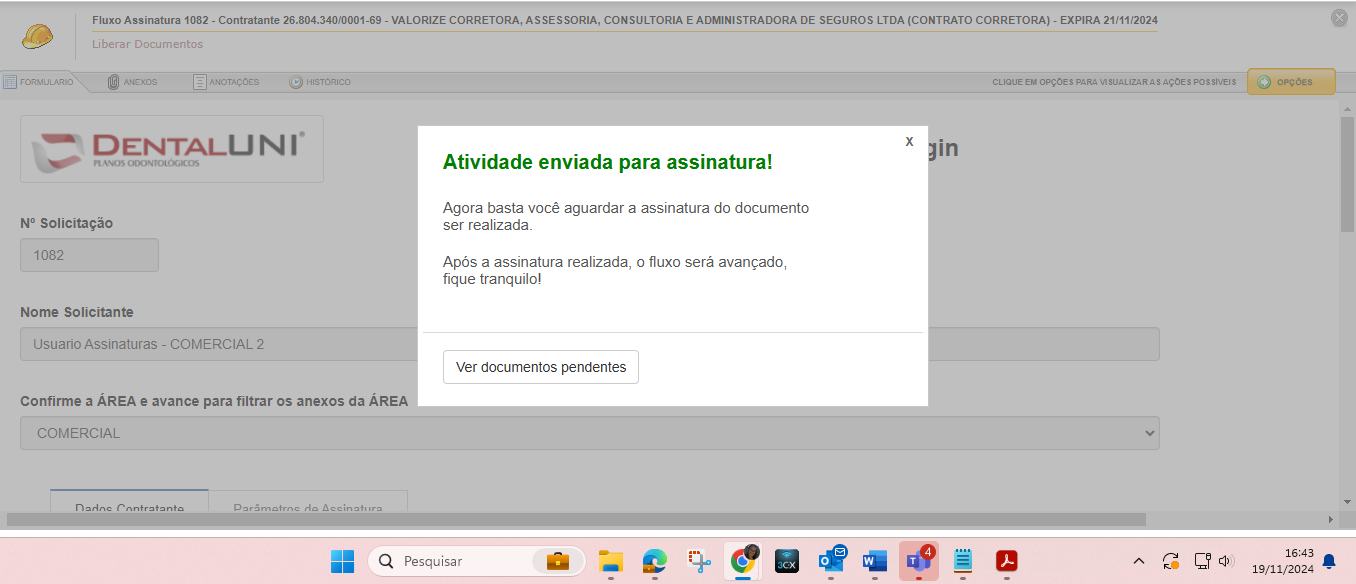Screen dimensions: 1356x584
Task: Switch to the Anotações tab
Action: 226,82
